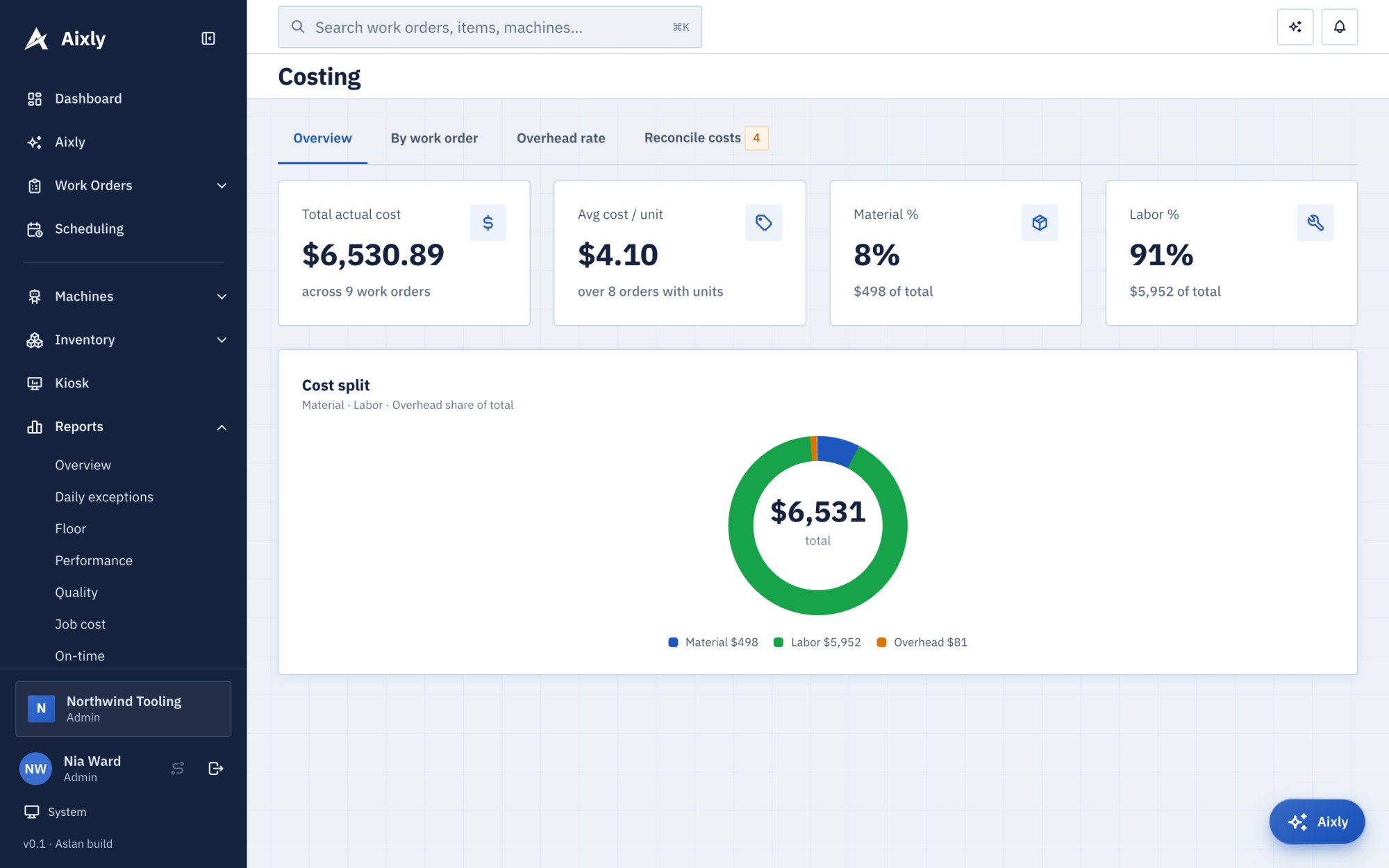Image resolution: width=1389 pixels, height=868 pixels.
Task: Open Performance report
Action: (94, 561)
